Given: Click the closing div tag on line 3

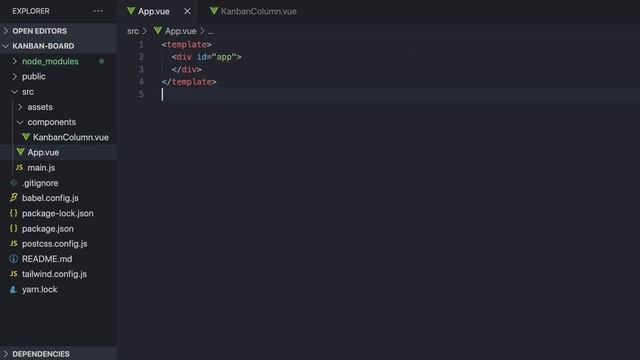Looking at the screenshot, I should click(x=187, y=70).
